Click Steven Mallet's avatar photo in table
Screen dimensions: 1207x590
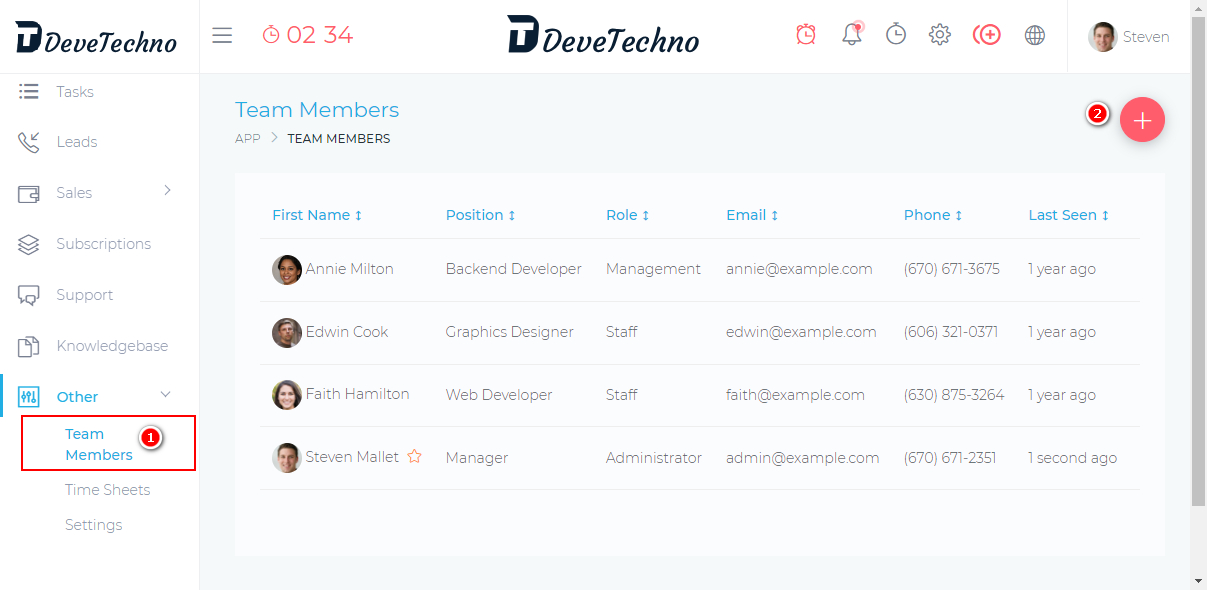(x=287, y=458)
